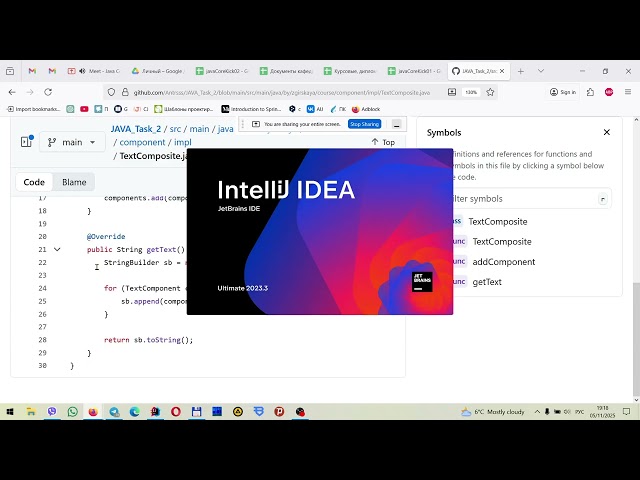The image size is (640, 480).
Task: Open Opera browser from taskbar
Action: point(176,411)
